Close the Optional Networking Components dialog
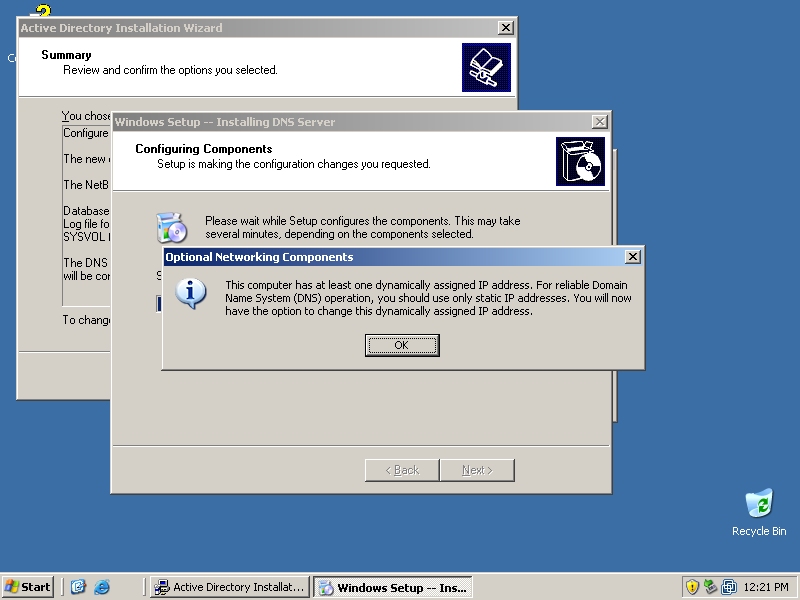 633,257
